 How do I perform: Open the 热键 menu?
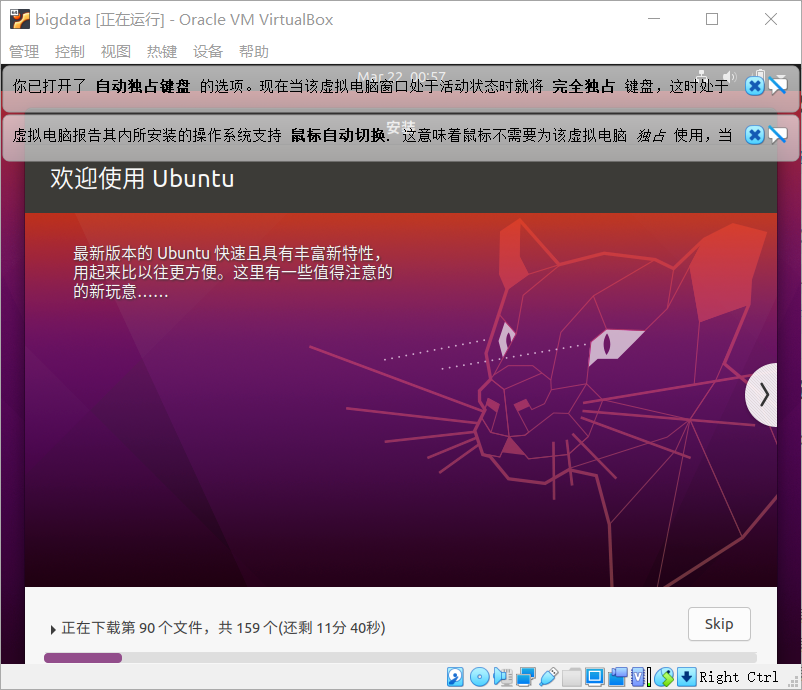click(x=162, y=52)
